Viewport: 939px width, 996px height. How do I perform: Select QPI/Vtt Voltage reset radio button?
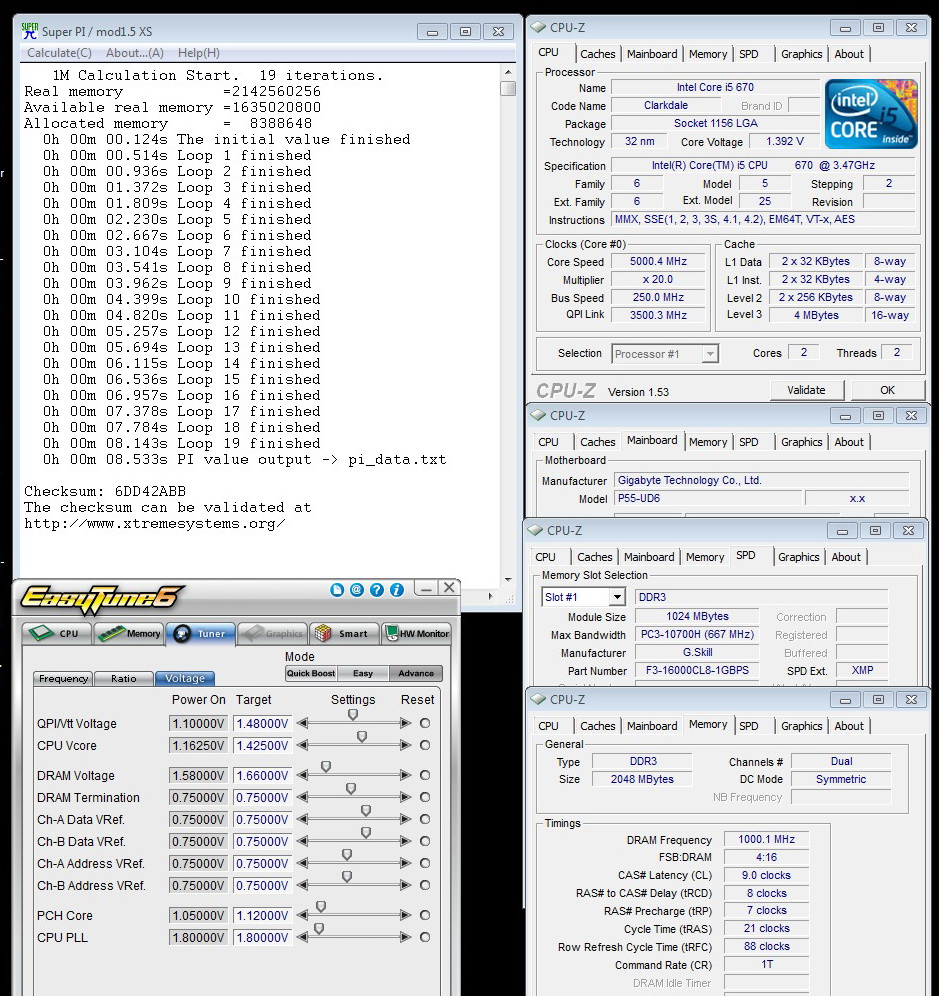tap(425, 723)
